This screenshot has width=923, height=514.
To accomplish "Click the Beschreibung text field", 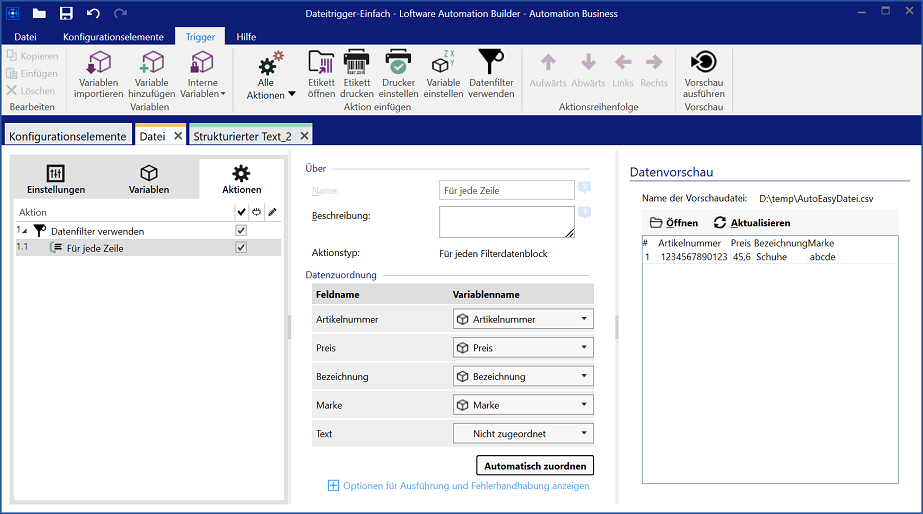I will [506, 222].
